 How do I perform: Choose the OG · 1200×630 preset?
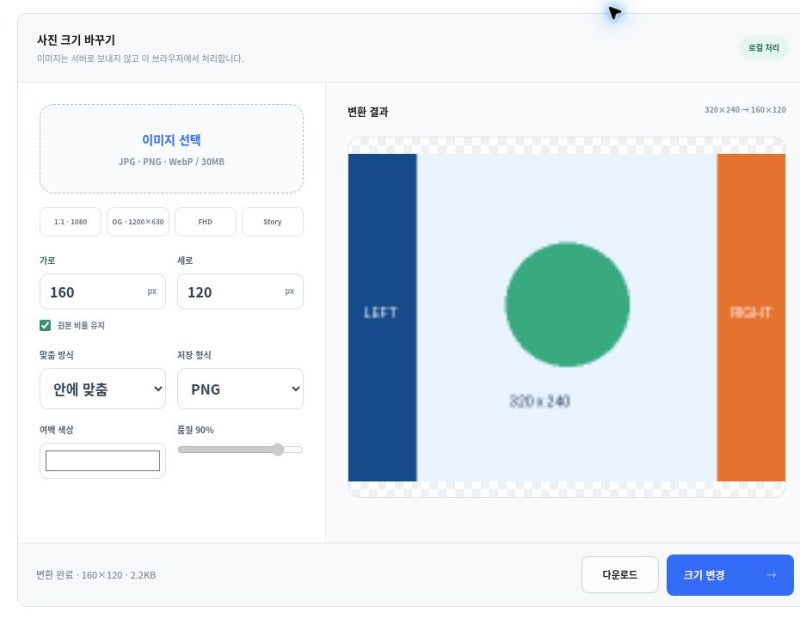(x=138, y=221)
